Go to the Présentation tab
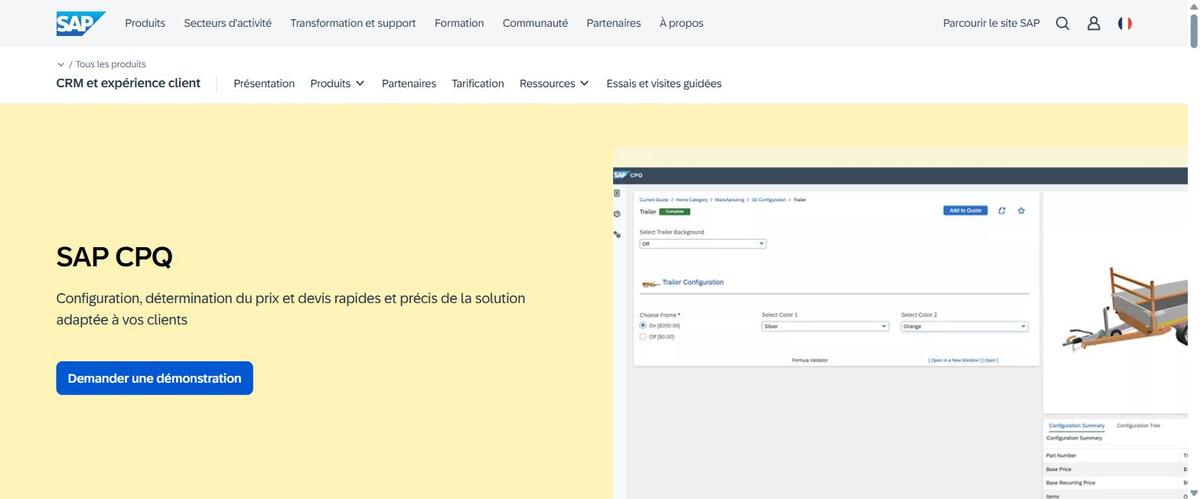 pos(264,84)
